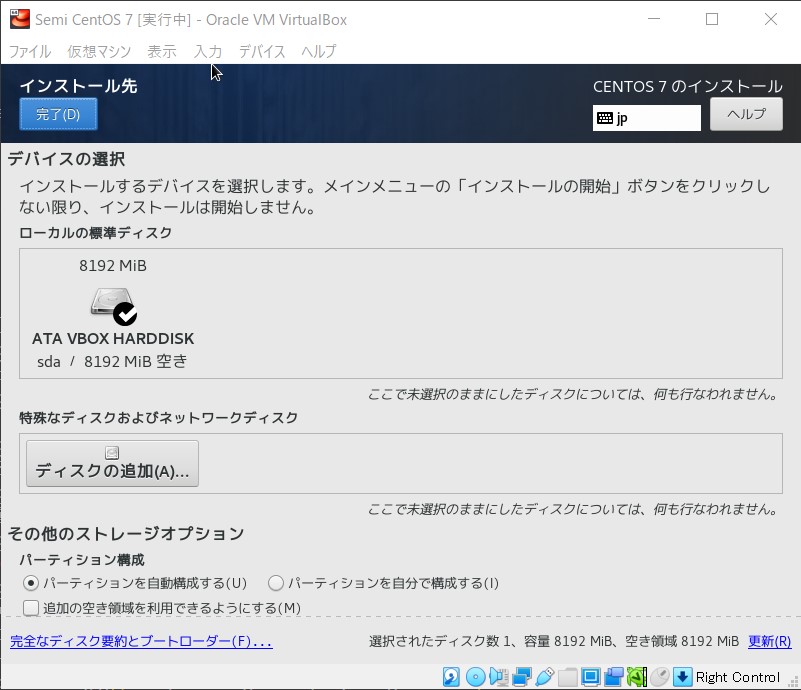
Task: Select automatic partition configuration radio button
Action: click(31, 583)
